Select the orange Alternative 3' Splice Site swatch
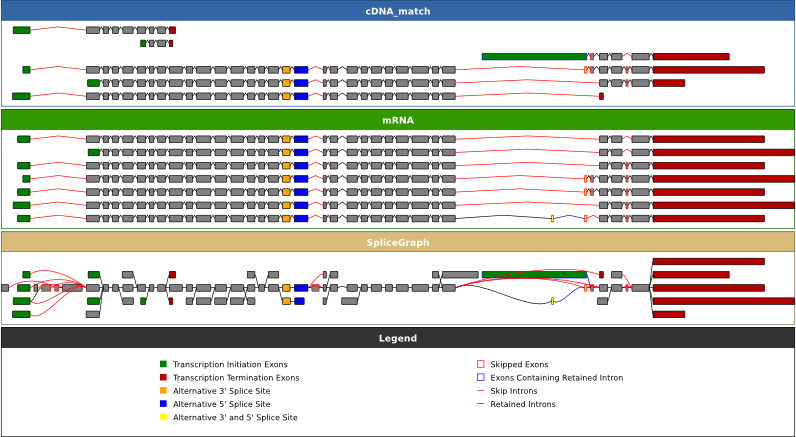 pos(163,391)
